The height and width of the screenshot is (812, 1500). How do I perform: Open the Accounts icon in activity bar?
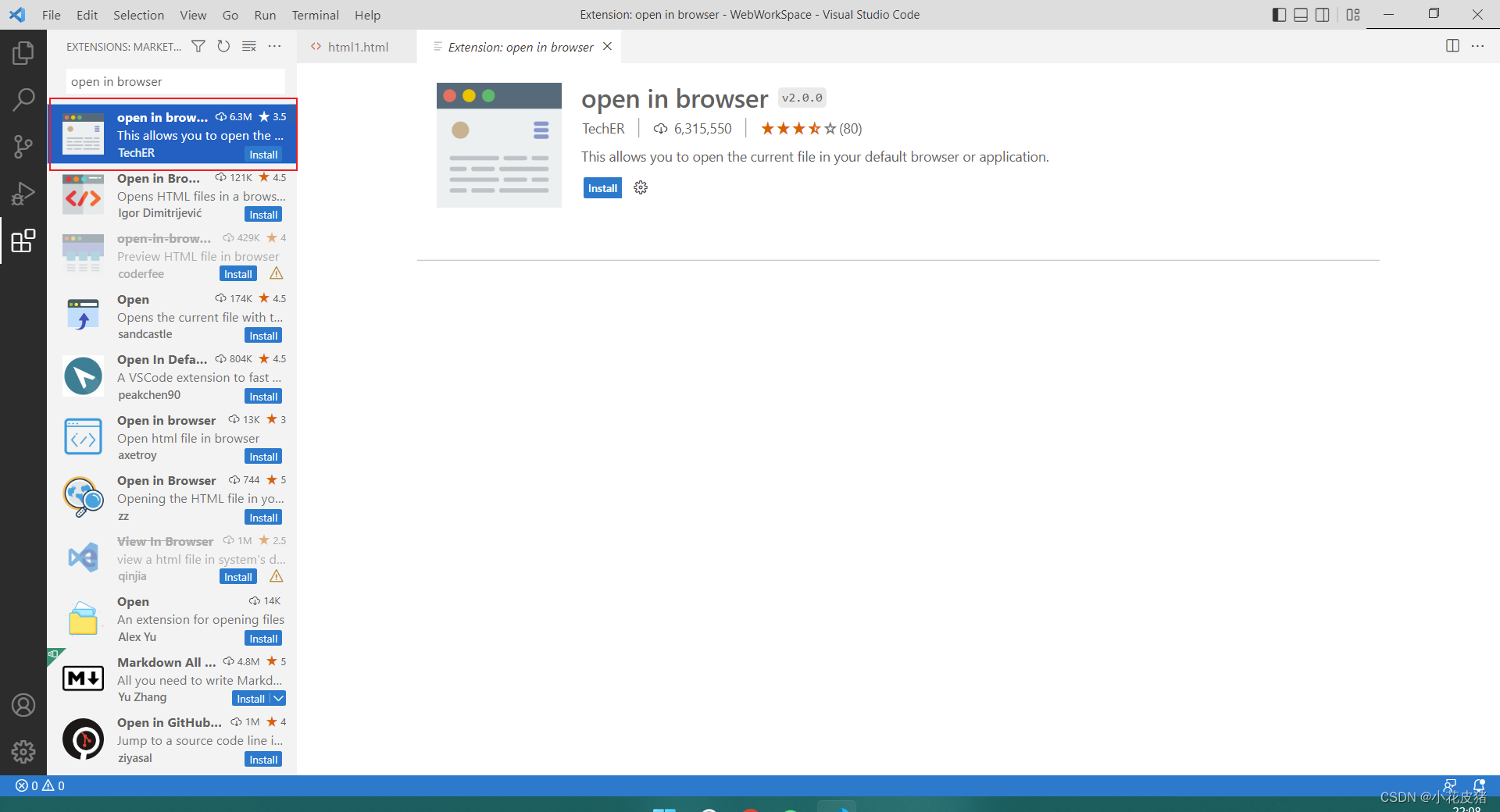23,705
